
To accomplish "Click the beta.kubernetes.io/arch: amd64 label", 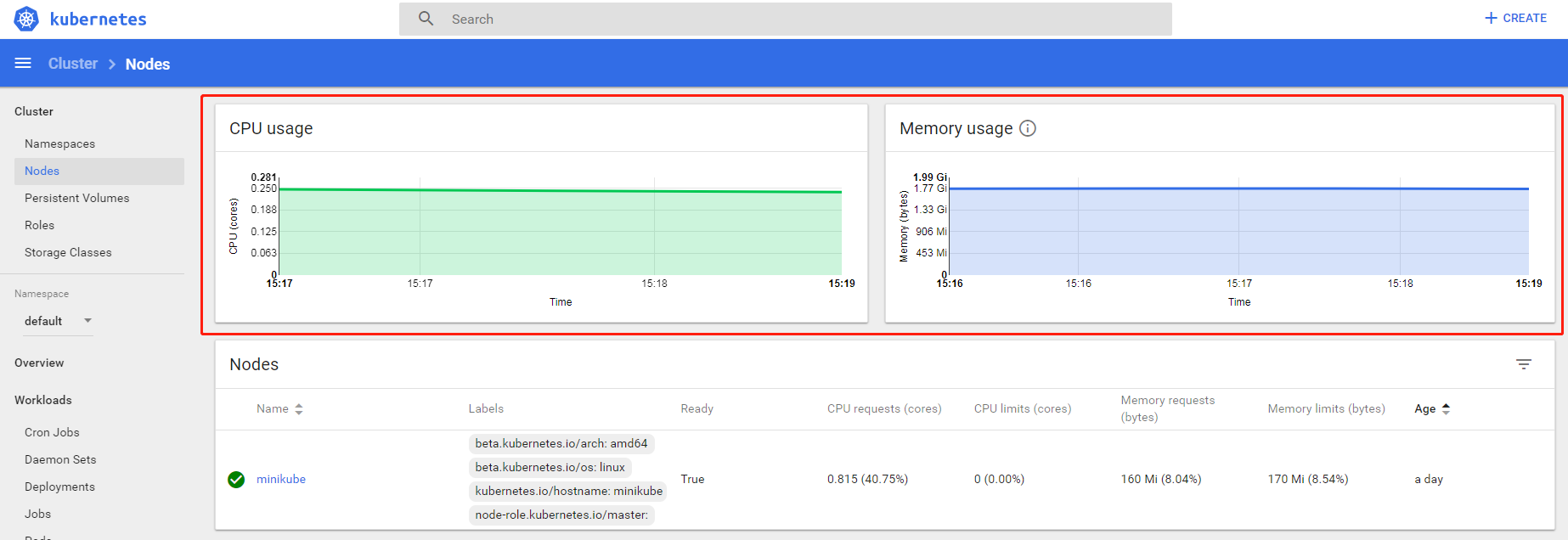I will click(x=561, y=443).
